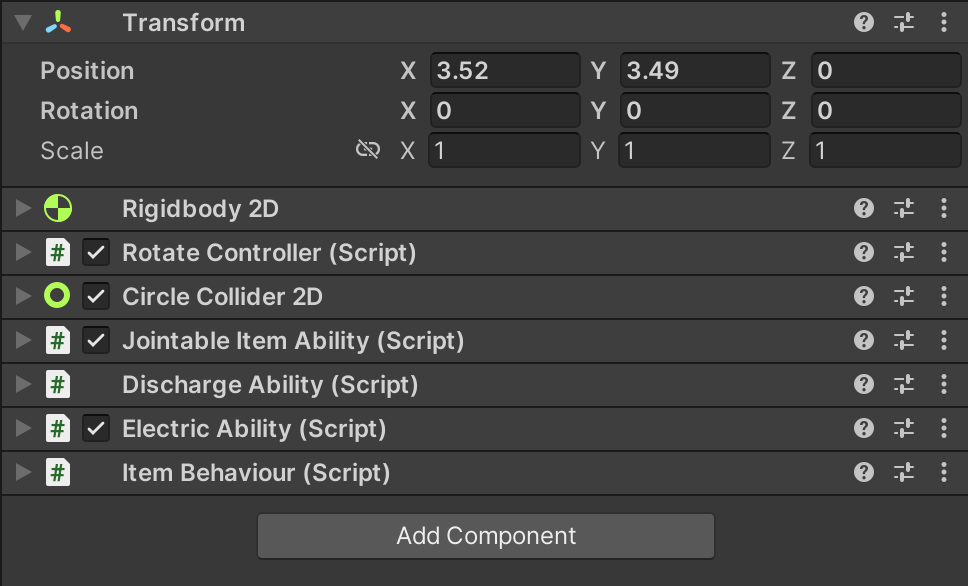Click the Circle Collider 2D help icon
Image resolution: width=968 pixels, height=586 pixels.
864,297
